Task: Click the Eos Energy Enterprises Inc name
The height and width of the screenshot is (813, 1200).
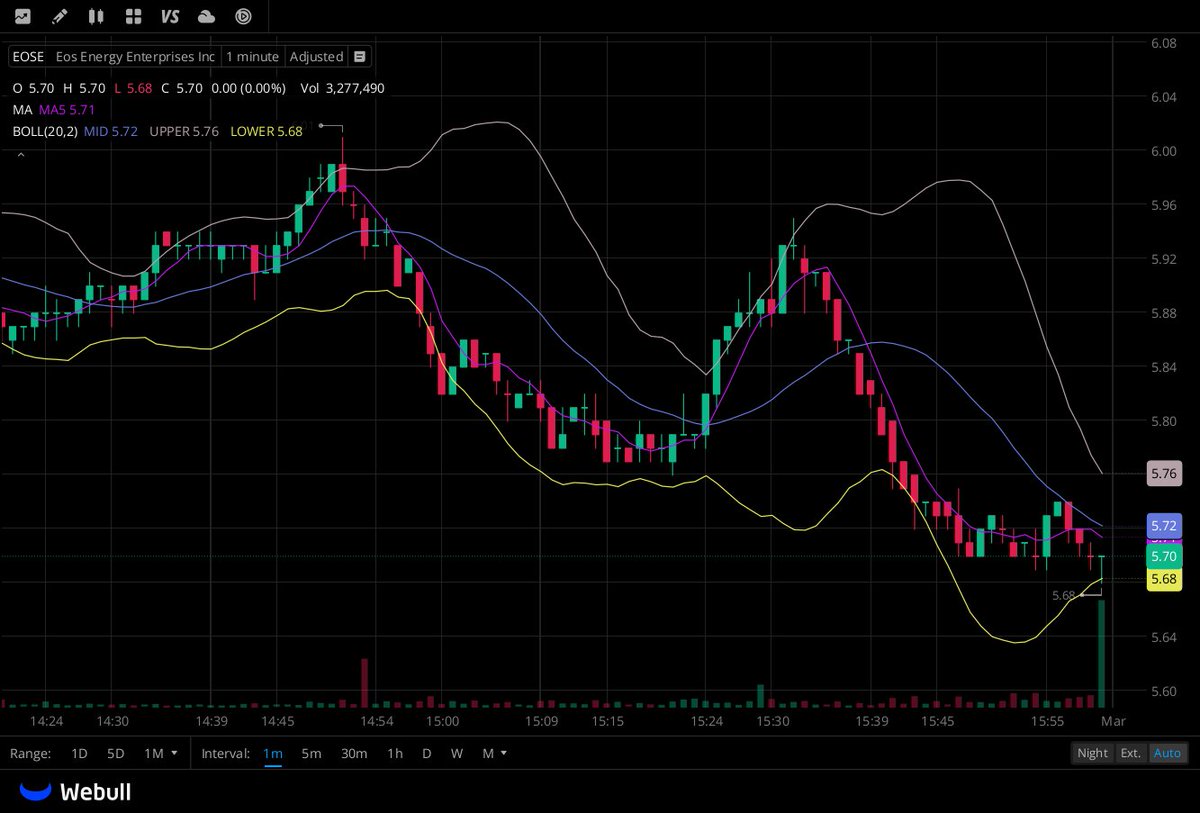Action: 135,57
